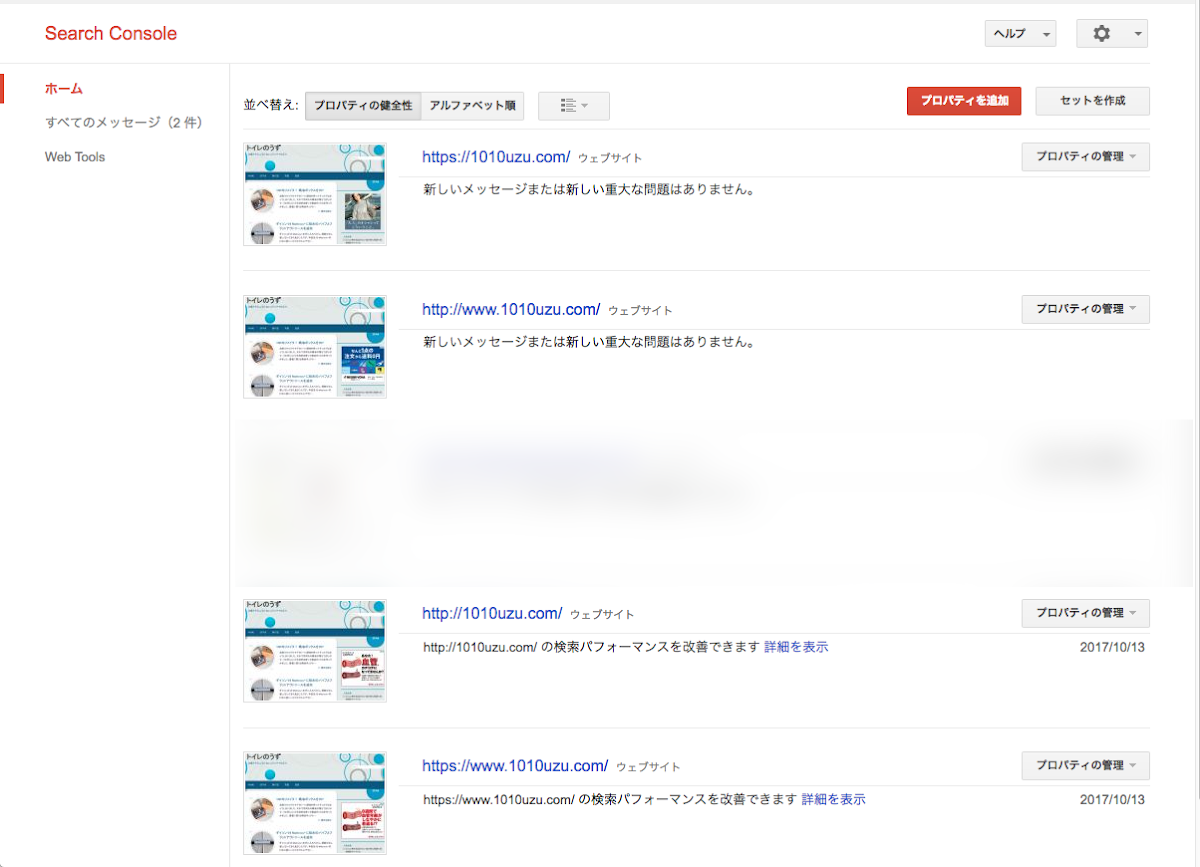
Task: Open the https://www.1010uzu.com/ property link
Action: coord(515,765)
